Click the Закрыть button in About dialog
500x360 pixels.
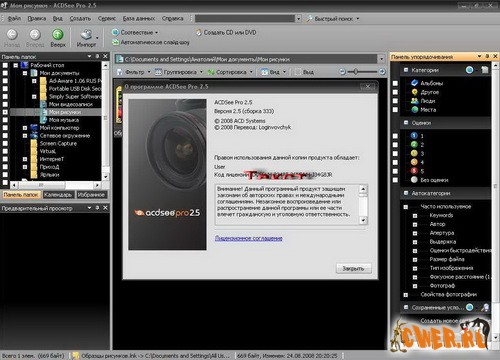[353, 268]
